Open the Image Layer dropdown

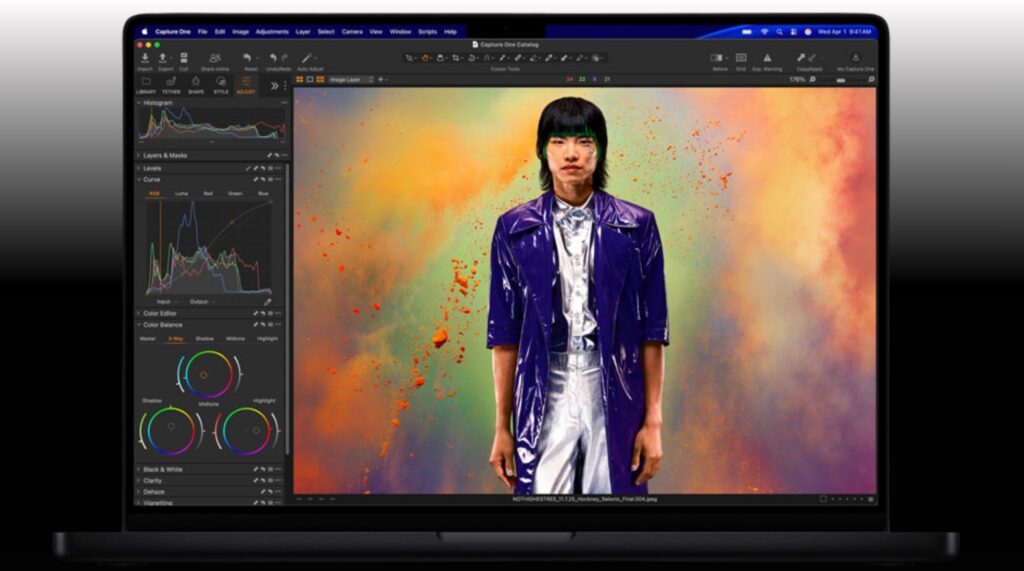[x=351, y=79]
